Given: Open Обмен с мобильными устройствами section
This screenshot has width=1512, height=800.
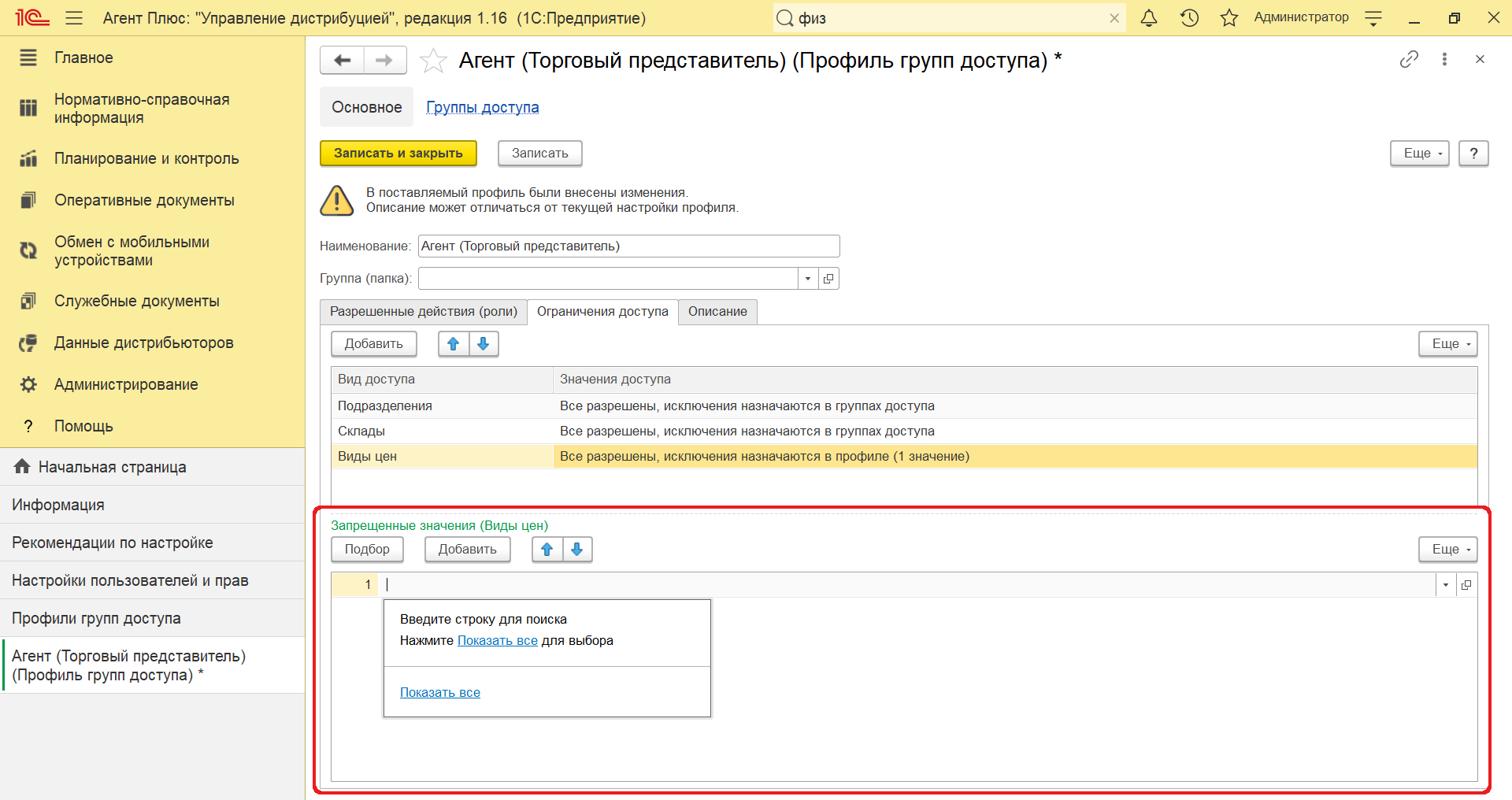Looking at the screenshot, I should click(132, 251).
